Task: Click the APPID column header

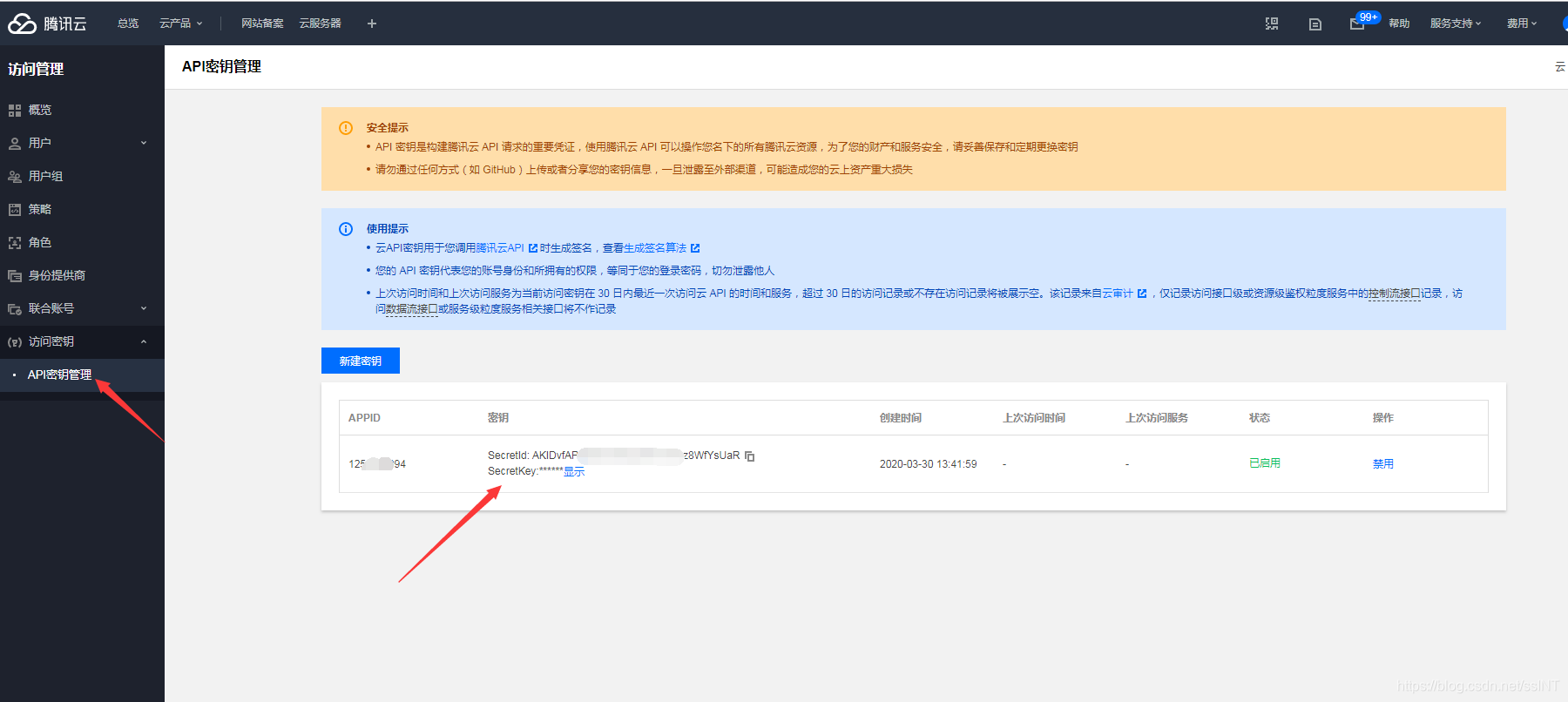Action: (x=364, y=418)
